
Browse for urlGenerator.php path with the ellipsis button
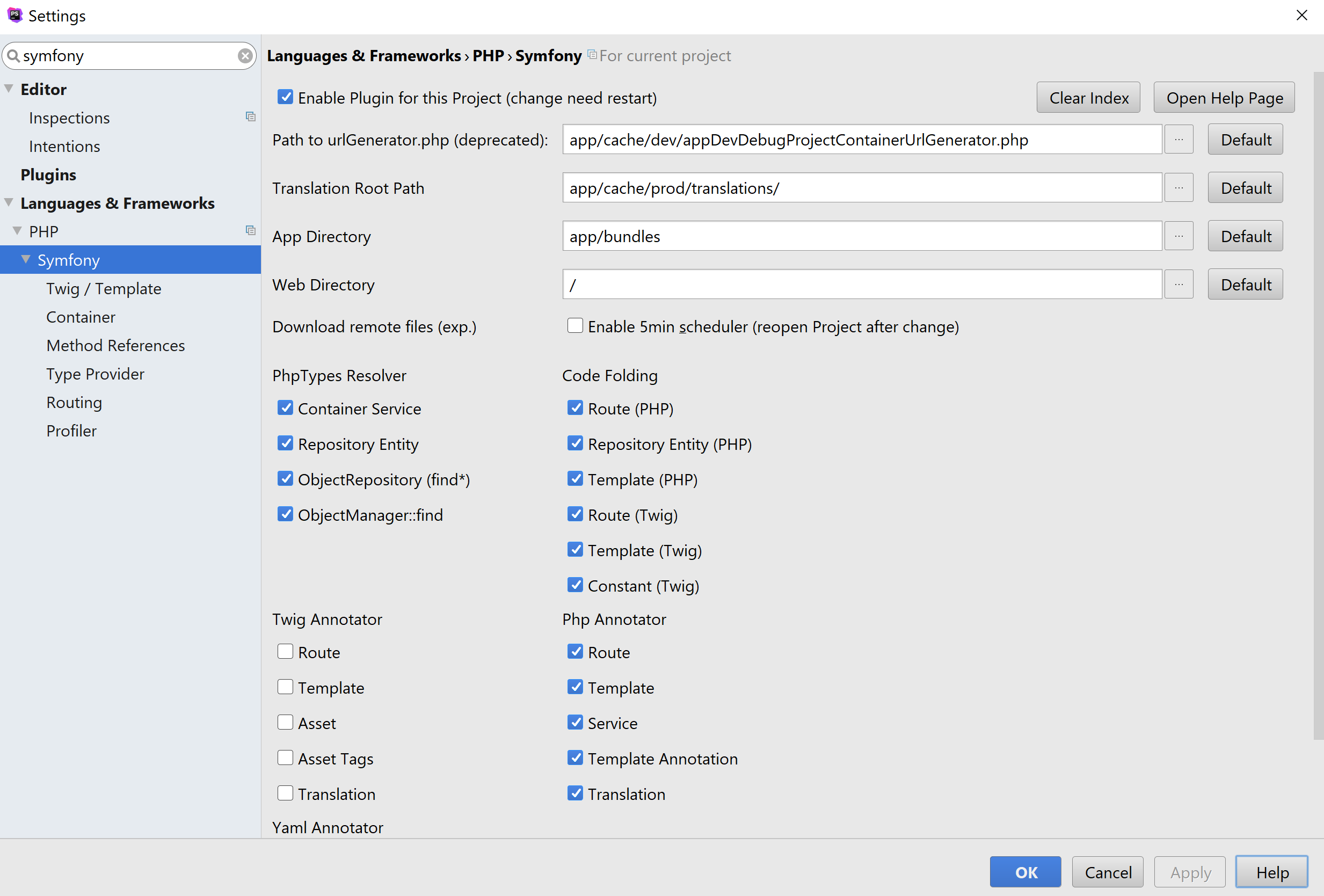click(x=1178, y=140)
